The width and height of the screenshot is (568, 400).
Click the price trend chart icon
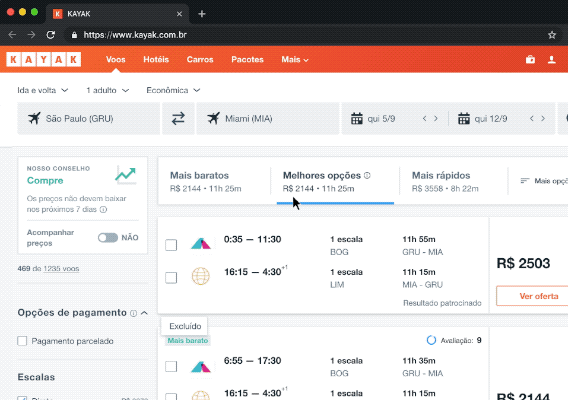pyautogui.click(x=126, y=175)
